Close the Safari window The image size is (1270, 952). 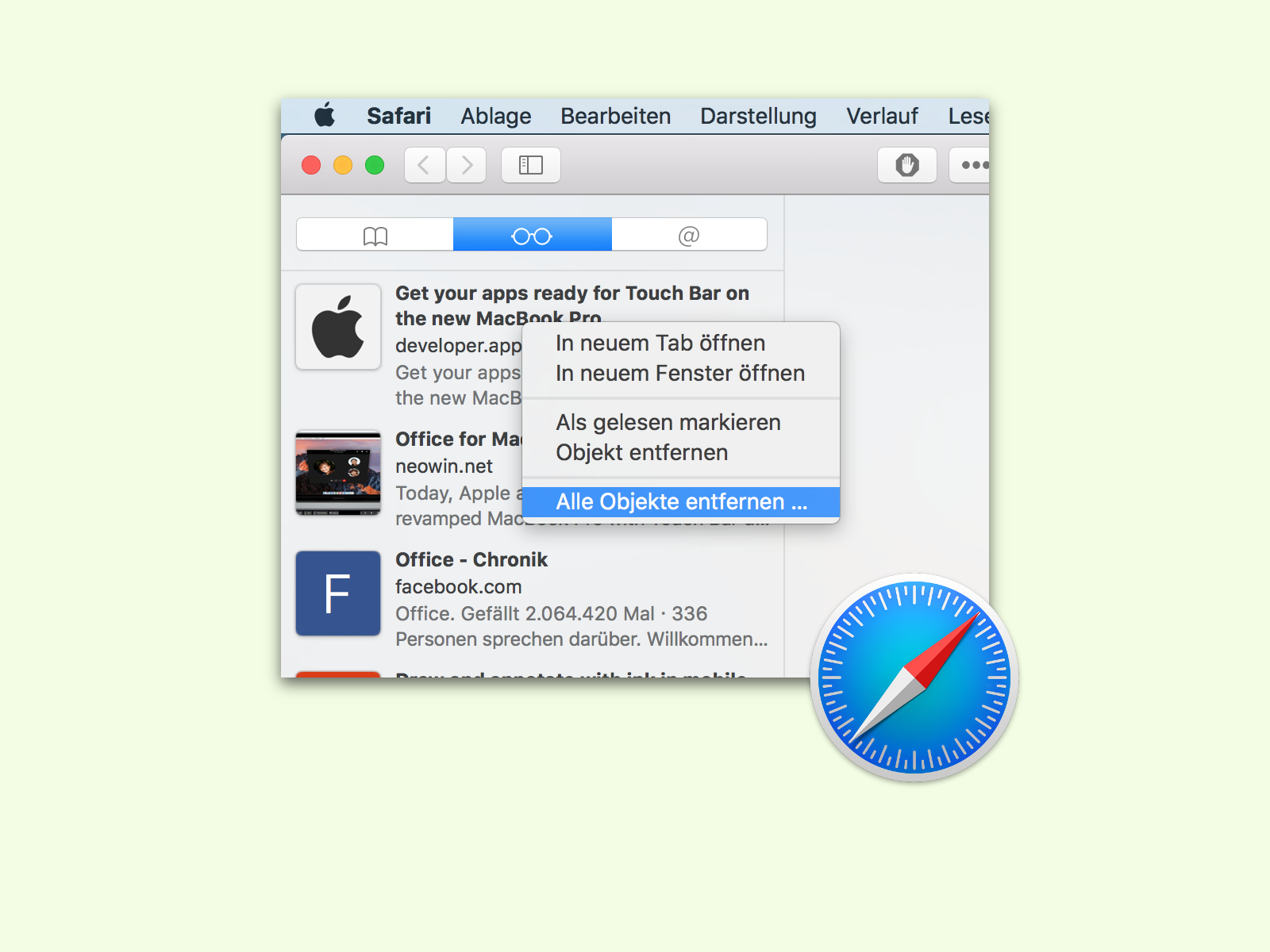click(311, 165)
